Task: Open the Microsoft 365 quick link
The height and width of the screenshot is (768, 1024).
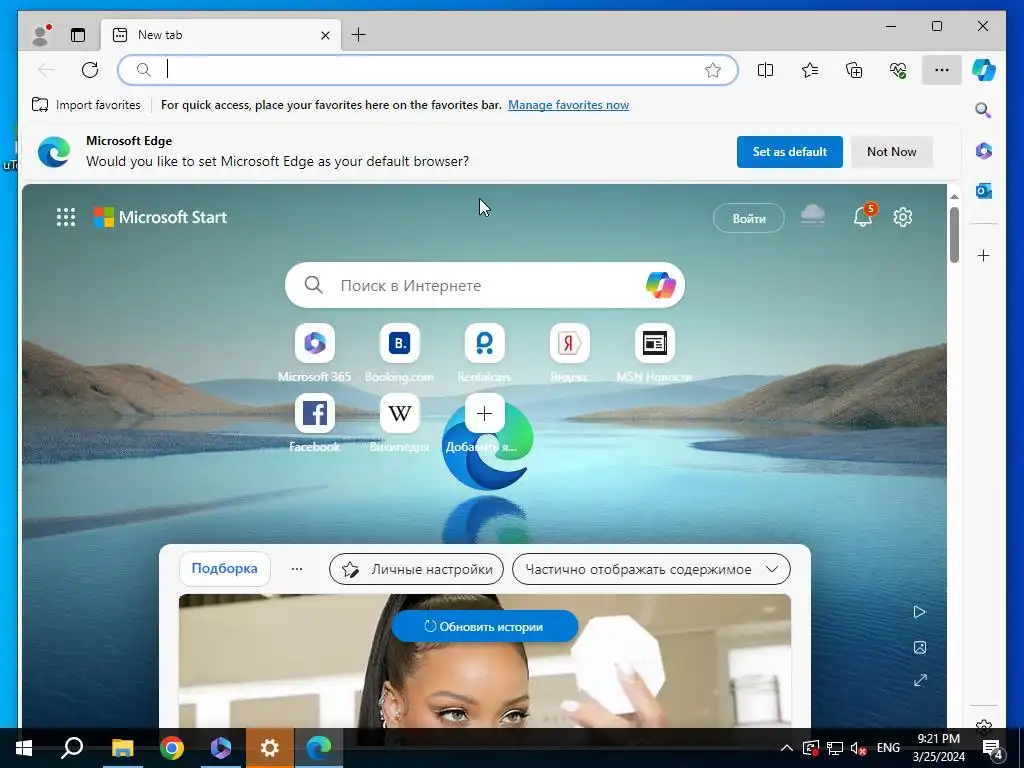Action: tap(314, 353)
